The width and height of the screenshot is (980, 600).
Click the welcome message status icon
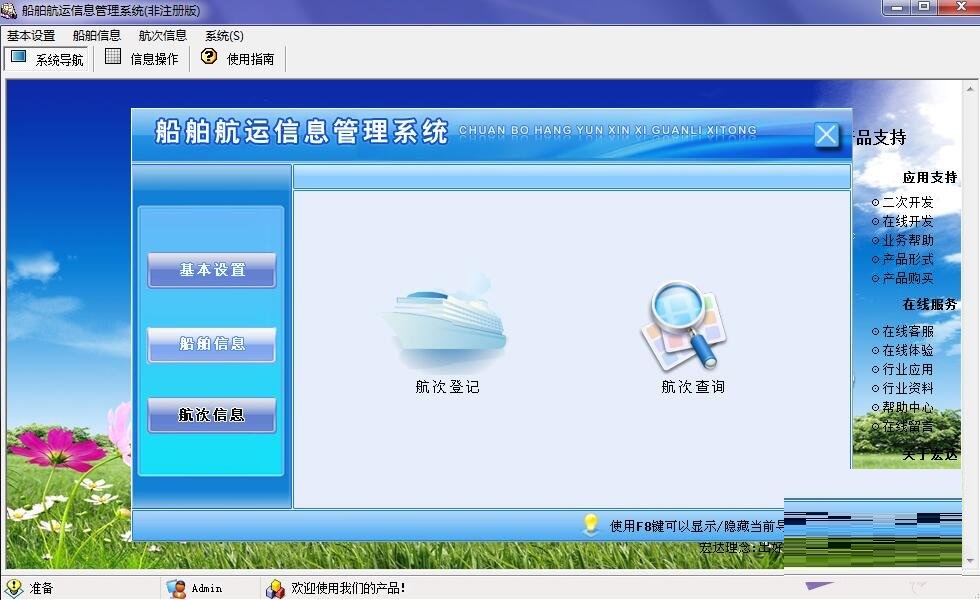[275, 588]
